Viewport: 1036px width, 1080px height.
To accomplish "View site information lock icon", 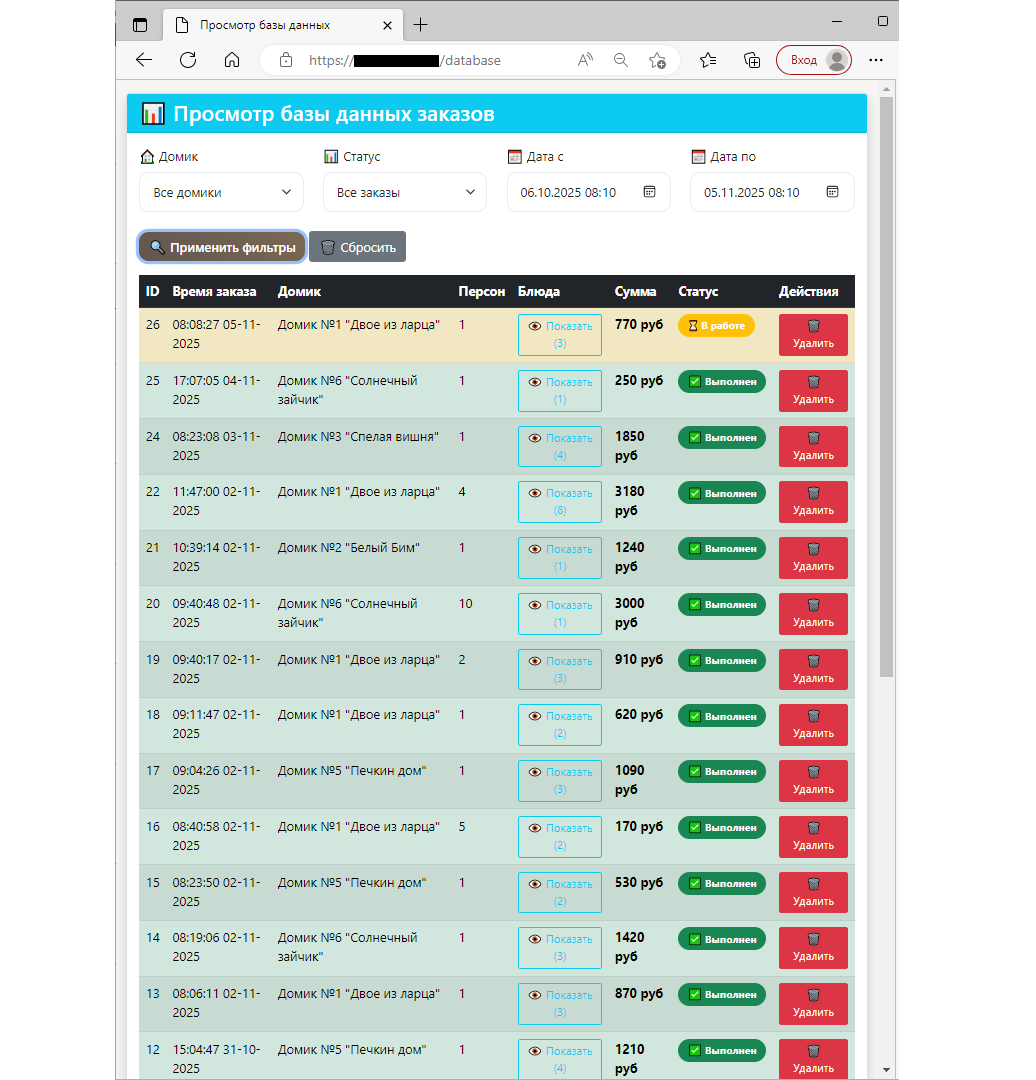I will coord(286,60).
